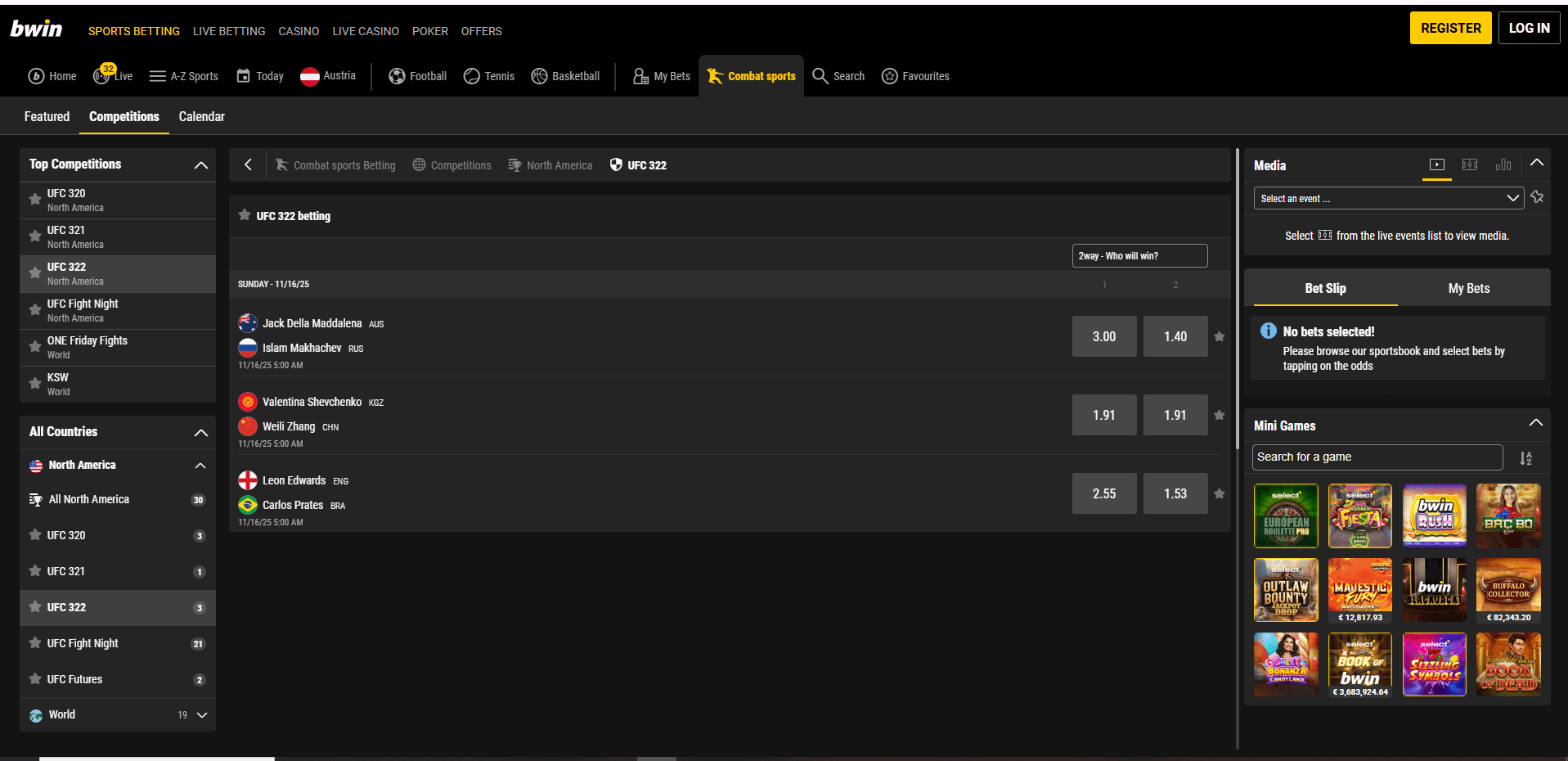Image resolution: width=1568 pixels, height=761 pixels.
Task: Favourite the Della Maddalena vs Makhachev fight
Action: pos(1219,336)
